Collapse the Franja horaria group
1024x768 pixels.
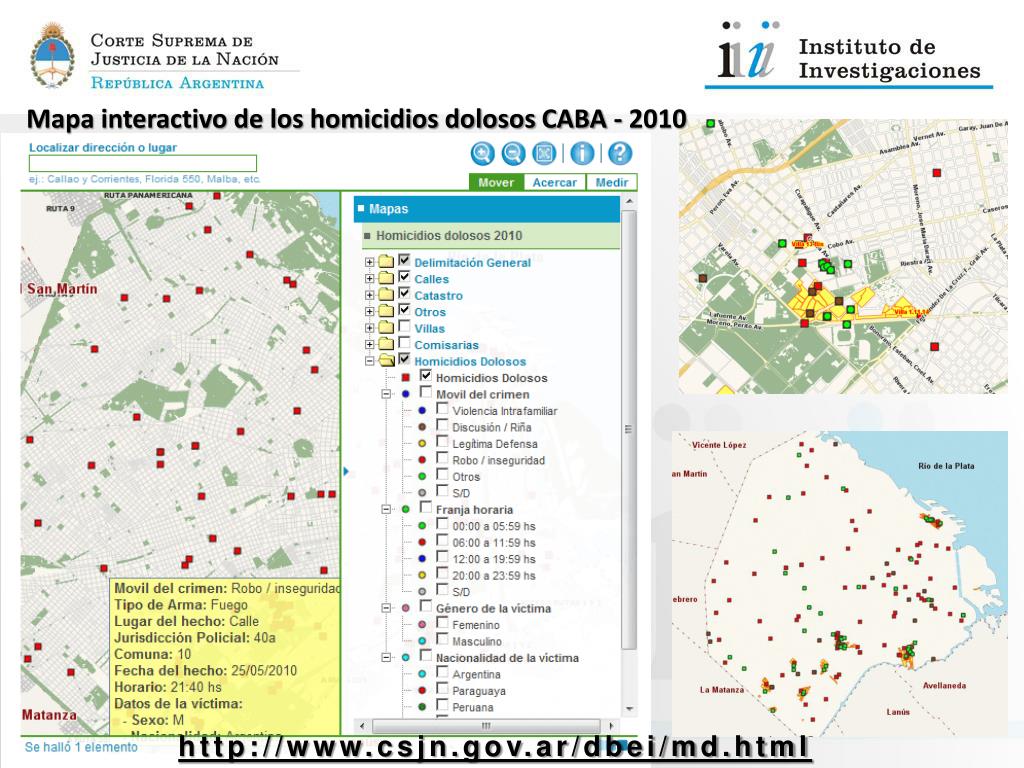(387, 509)
